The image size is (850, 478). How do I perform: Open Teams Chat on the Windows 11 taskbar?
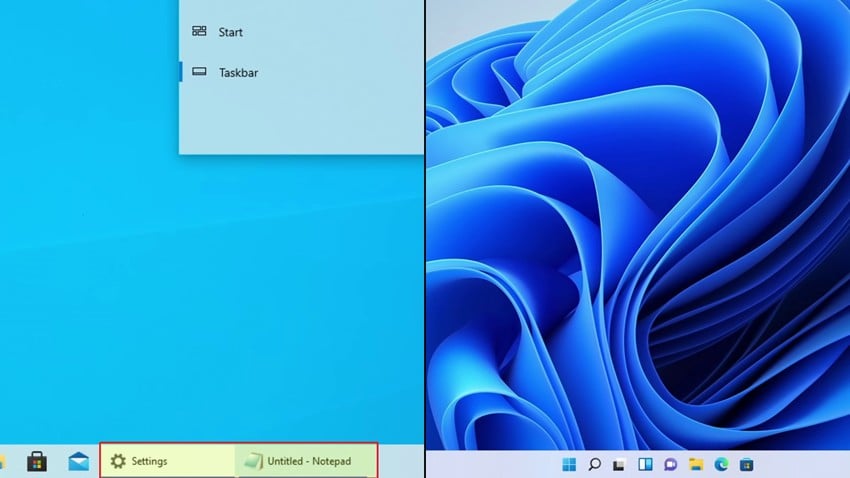(671, 464)
